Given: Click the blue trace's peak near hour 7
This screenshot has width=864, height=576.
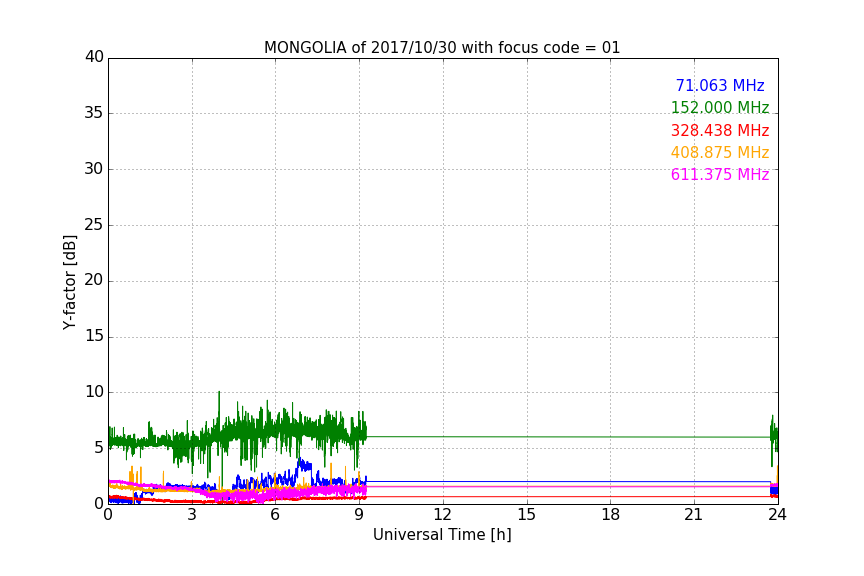Looking at the screenshot, I should 300,460.
